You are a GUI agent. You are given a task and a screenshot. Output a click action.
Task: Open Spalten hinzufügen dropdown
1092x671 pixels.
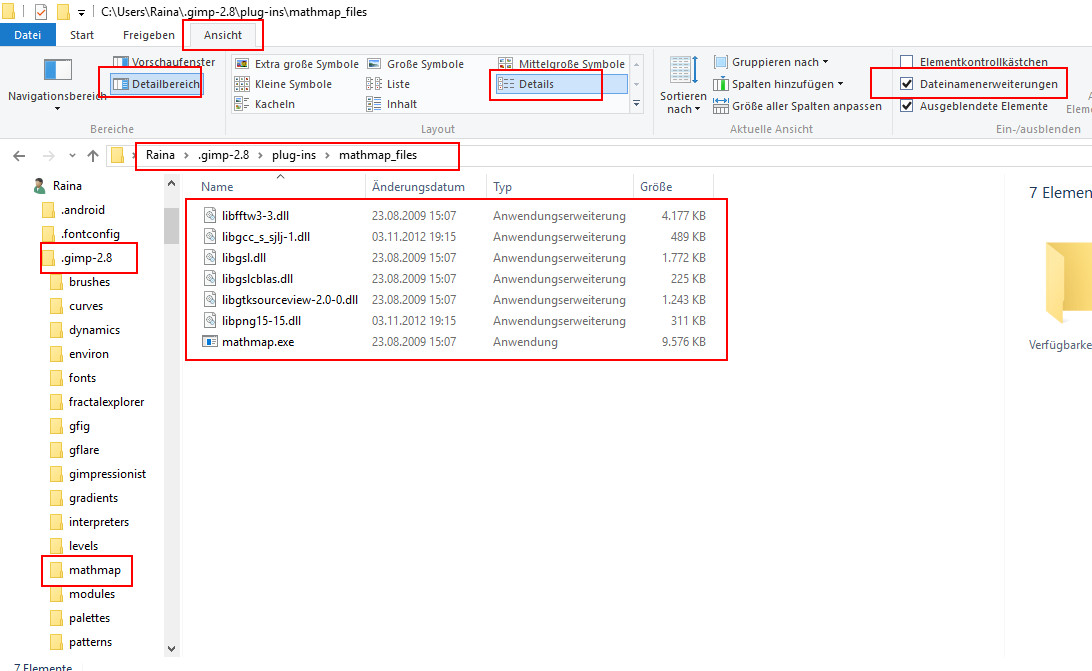pyautogui.click(x=778, y=84)
